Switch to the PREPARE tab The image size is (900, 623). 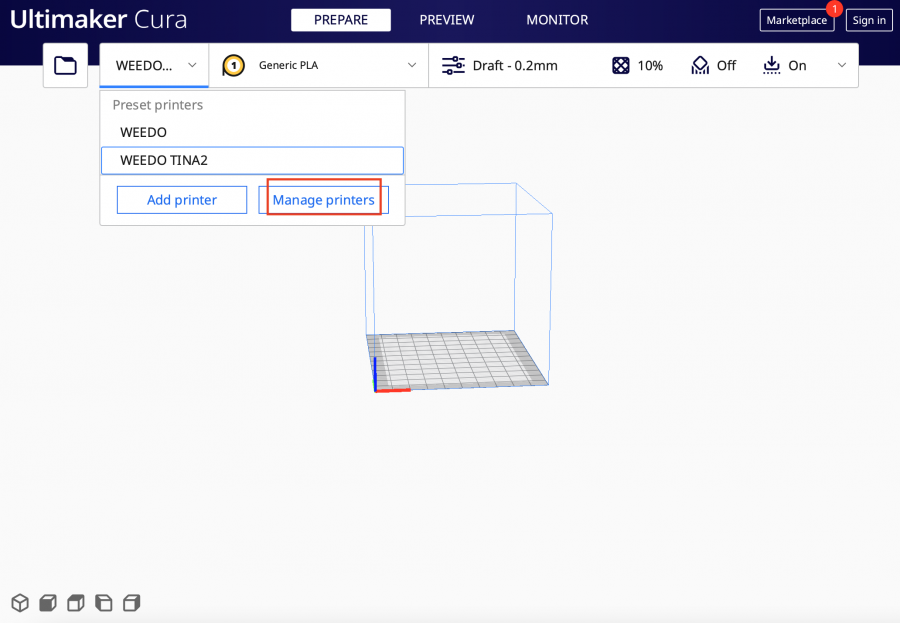341,20
